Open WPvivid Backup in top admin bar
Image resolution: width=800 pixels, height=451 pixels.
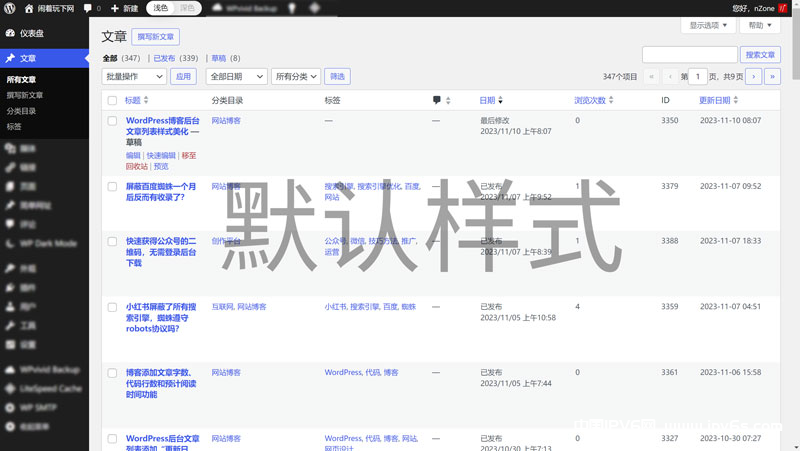(x=244, y=8)
